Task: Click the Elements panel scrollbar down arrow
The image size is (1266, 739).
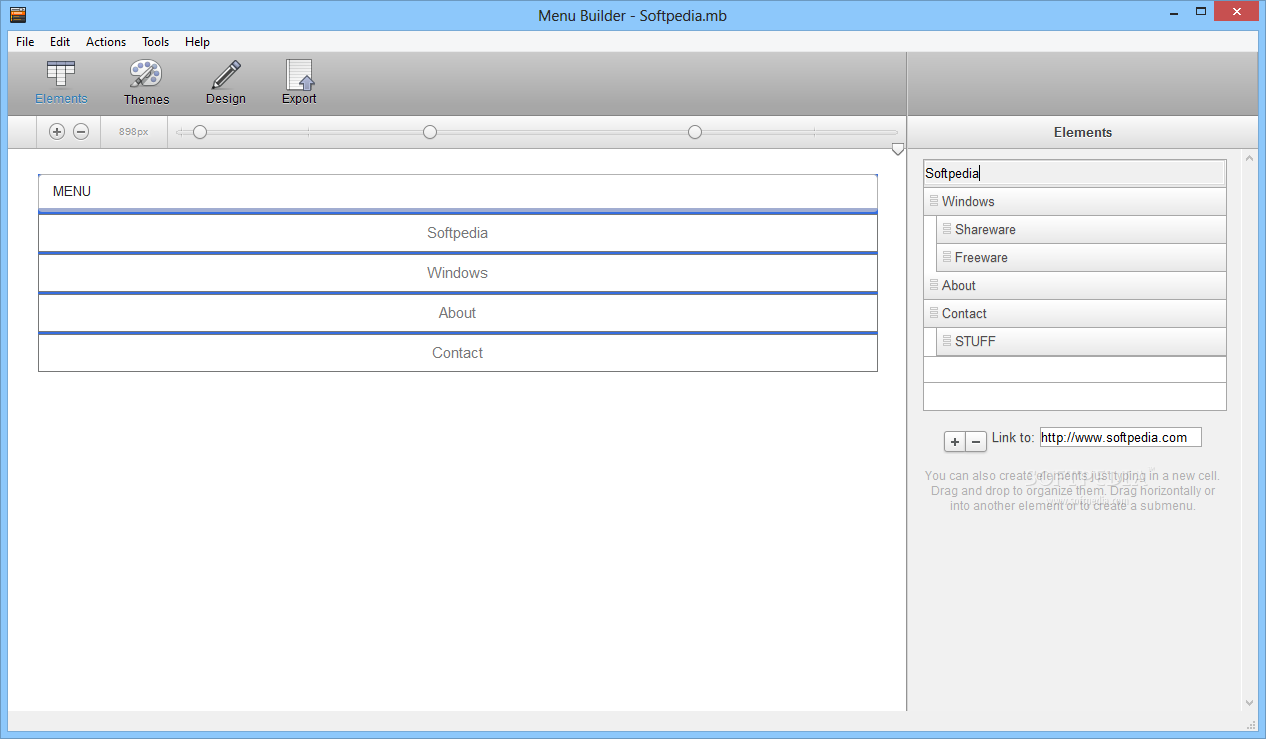Action: [1249, 703]
